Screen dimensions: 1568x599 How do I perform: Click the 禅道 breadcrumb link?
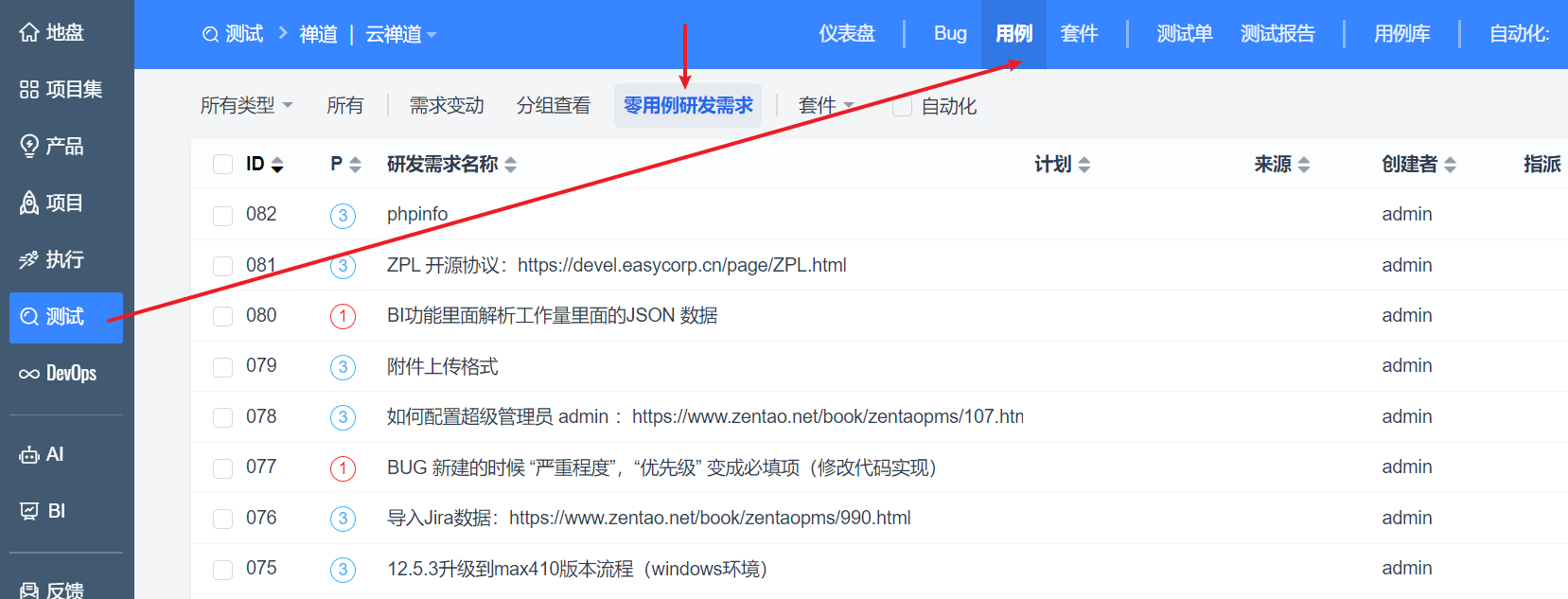319,35
